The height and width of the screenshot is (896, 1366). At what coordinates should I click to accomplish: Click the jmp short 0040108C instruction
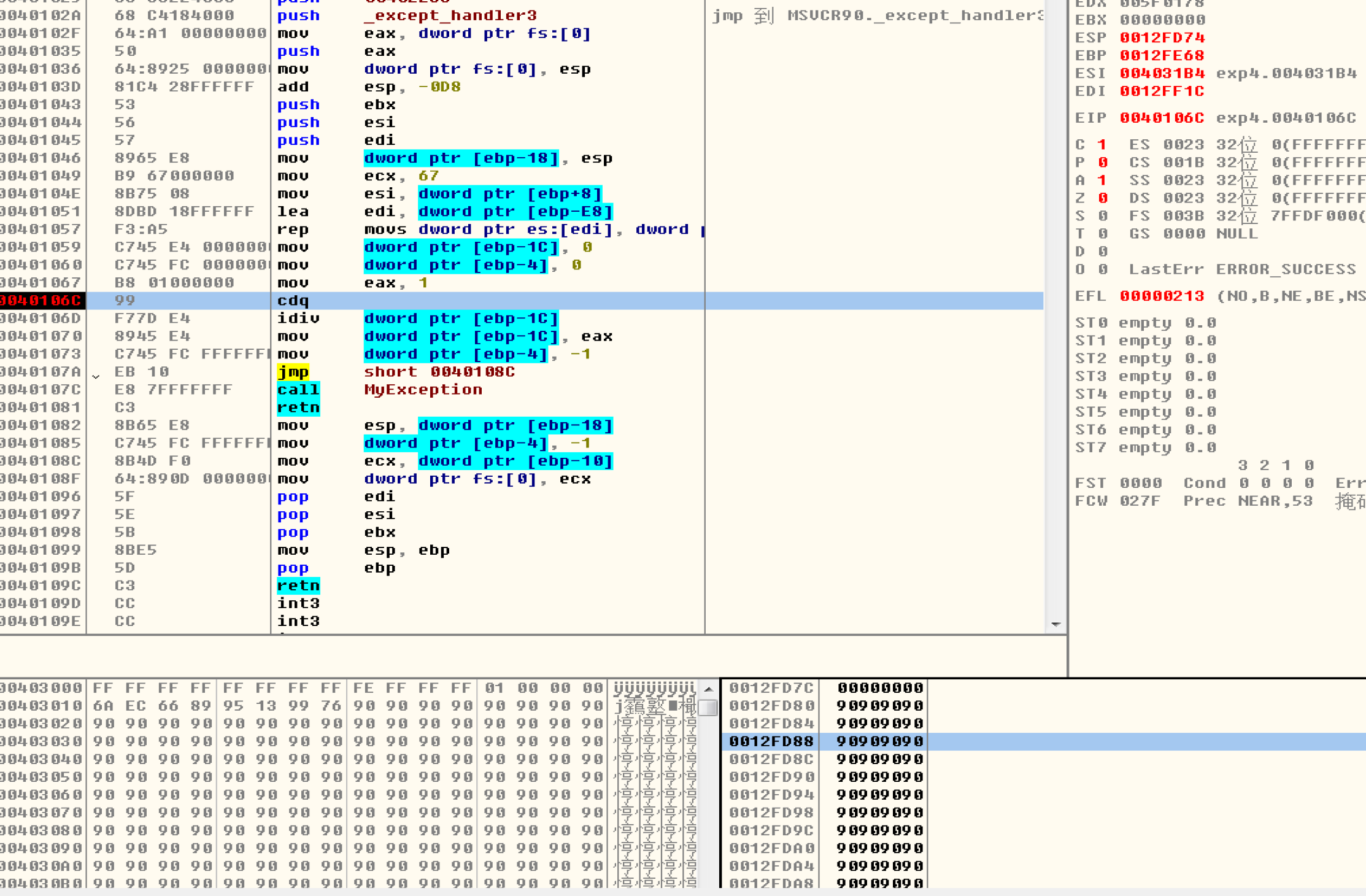(396, 371)
